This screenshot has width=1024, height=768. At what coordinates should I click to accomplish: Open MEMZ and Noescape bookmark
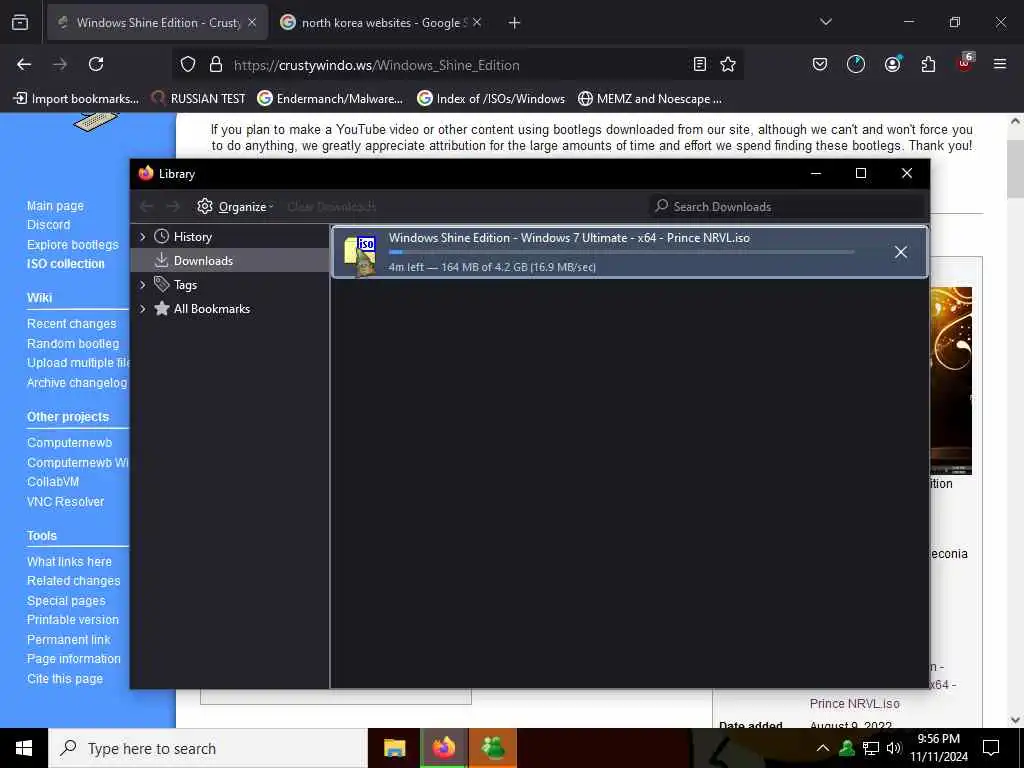tap(650, 99)
